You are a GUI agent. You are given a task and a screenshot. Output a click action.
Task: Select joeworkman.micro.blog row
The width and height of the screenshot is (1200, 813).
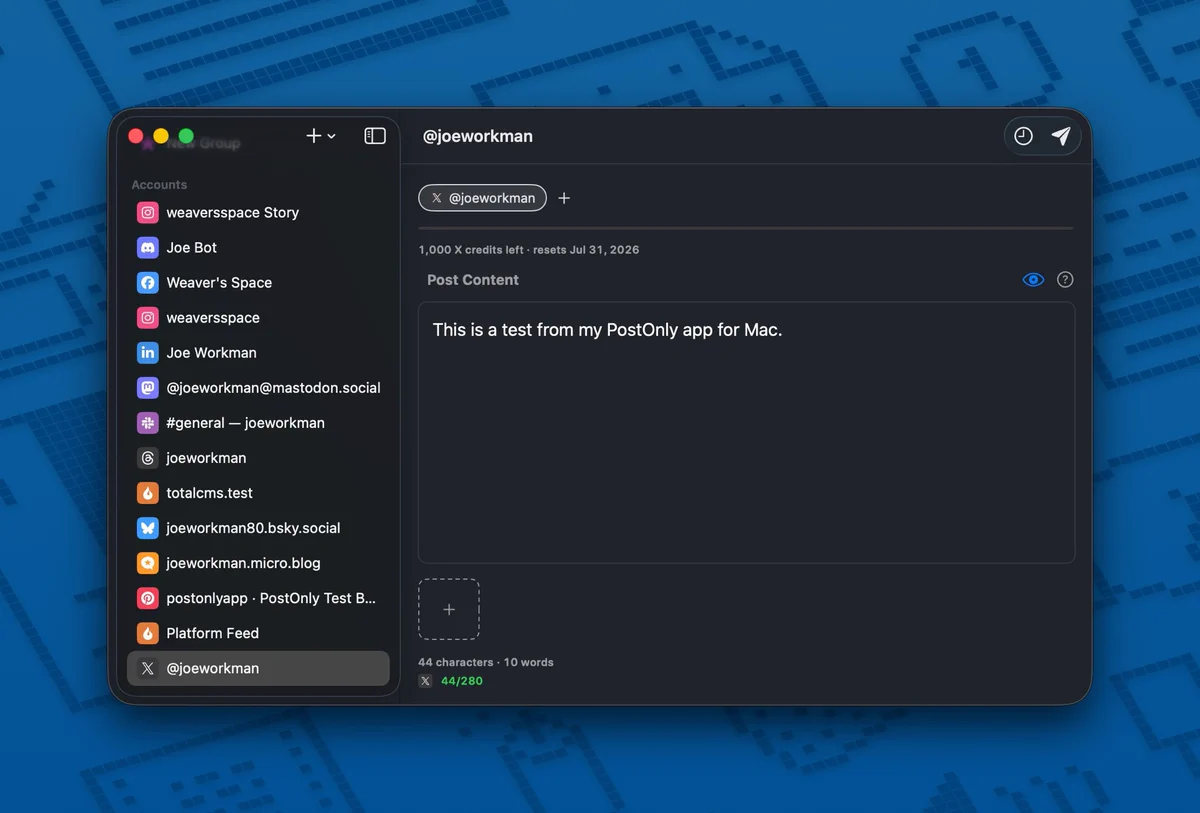[258, 563]
